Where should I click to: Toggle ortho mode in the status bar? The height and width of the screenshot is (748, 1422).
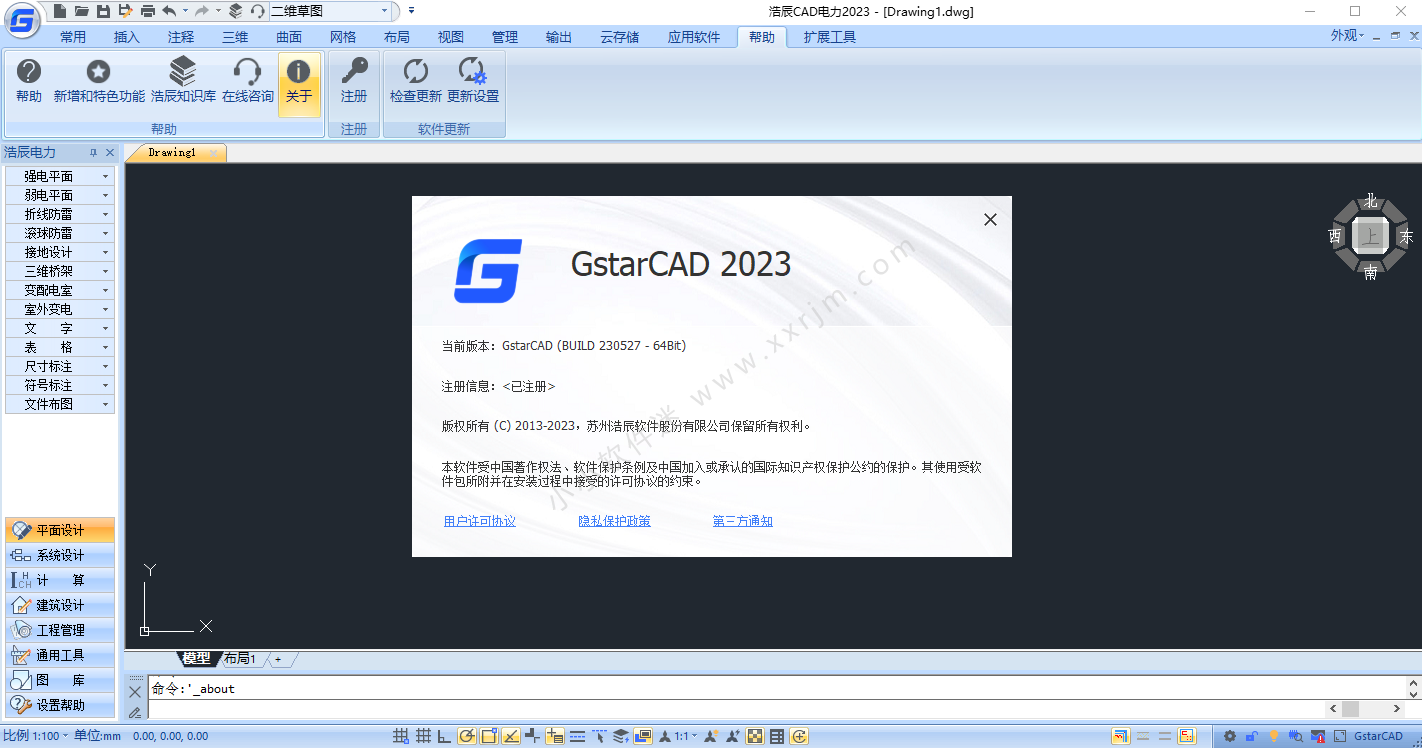coord(444,736)
